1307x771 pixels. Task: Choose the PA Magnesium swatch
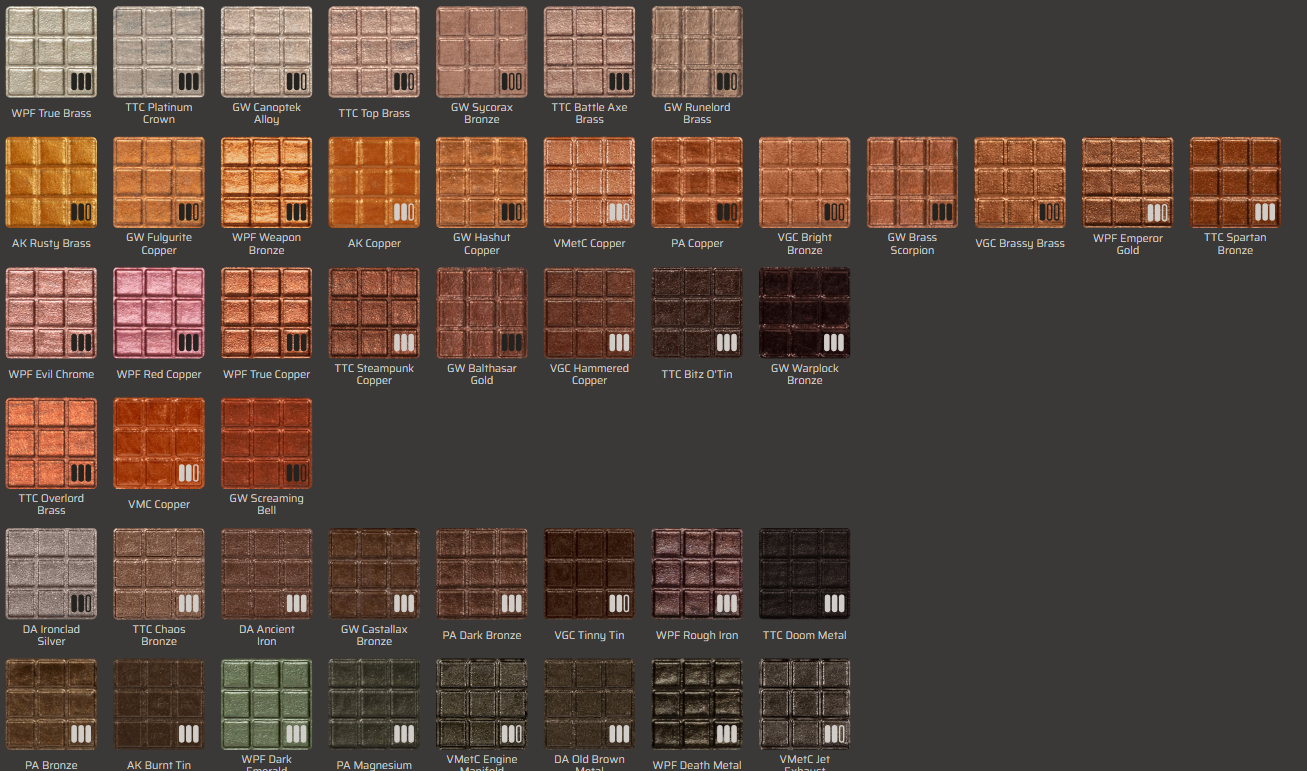coord(374,705)
